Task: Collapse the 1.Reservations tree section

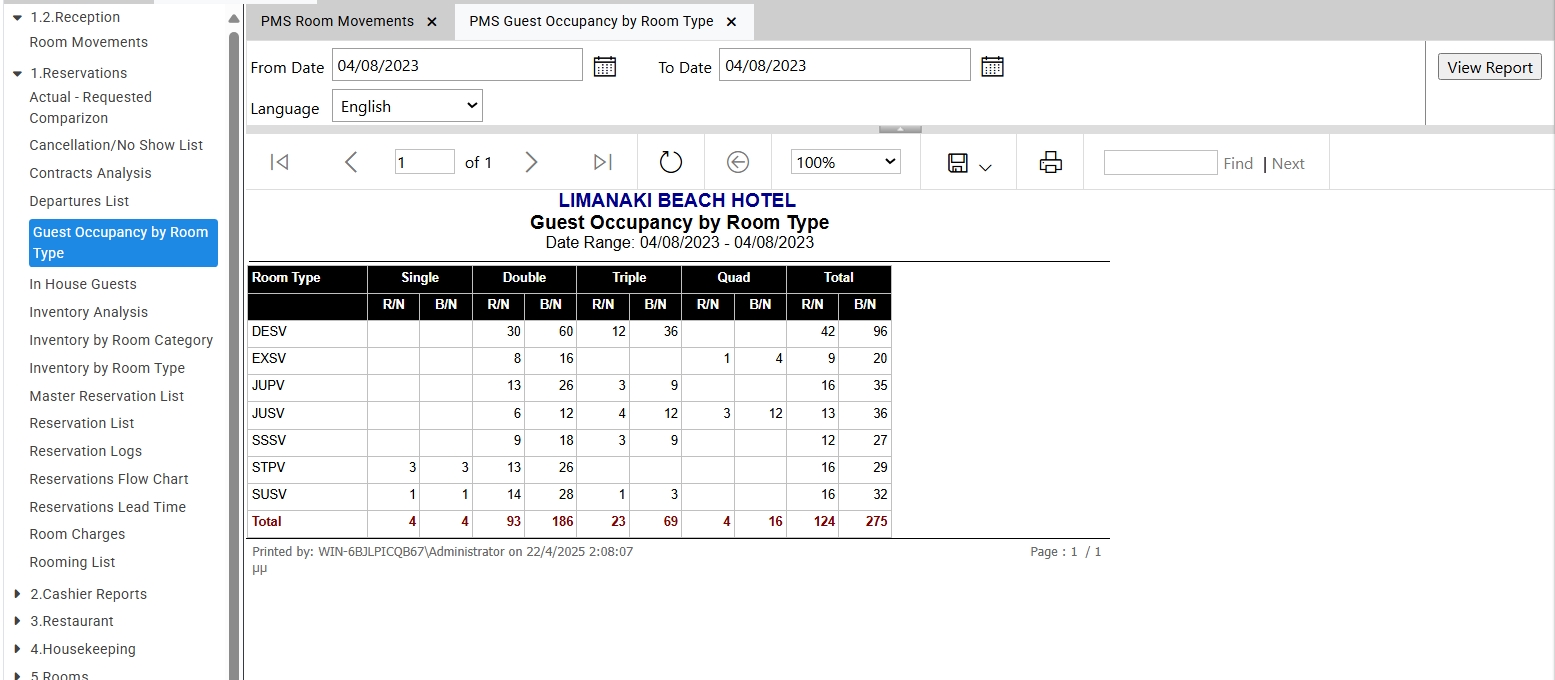Action: [17, 73]
